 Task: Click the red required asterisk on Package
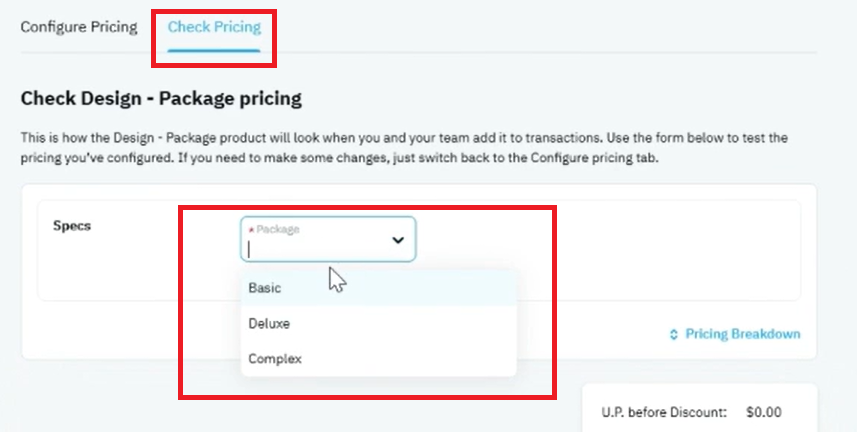[251, 230]
